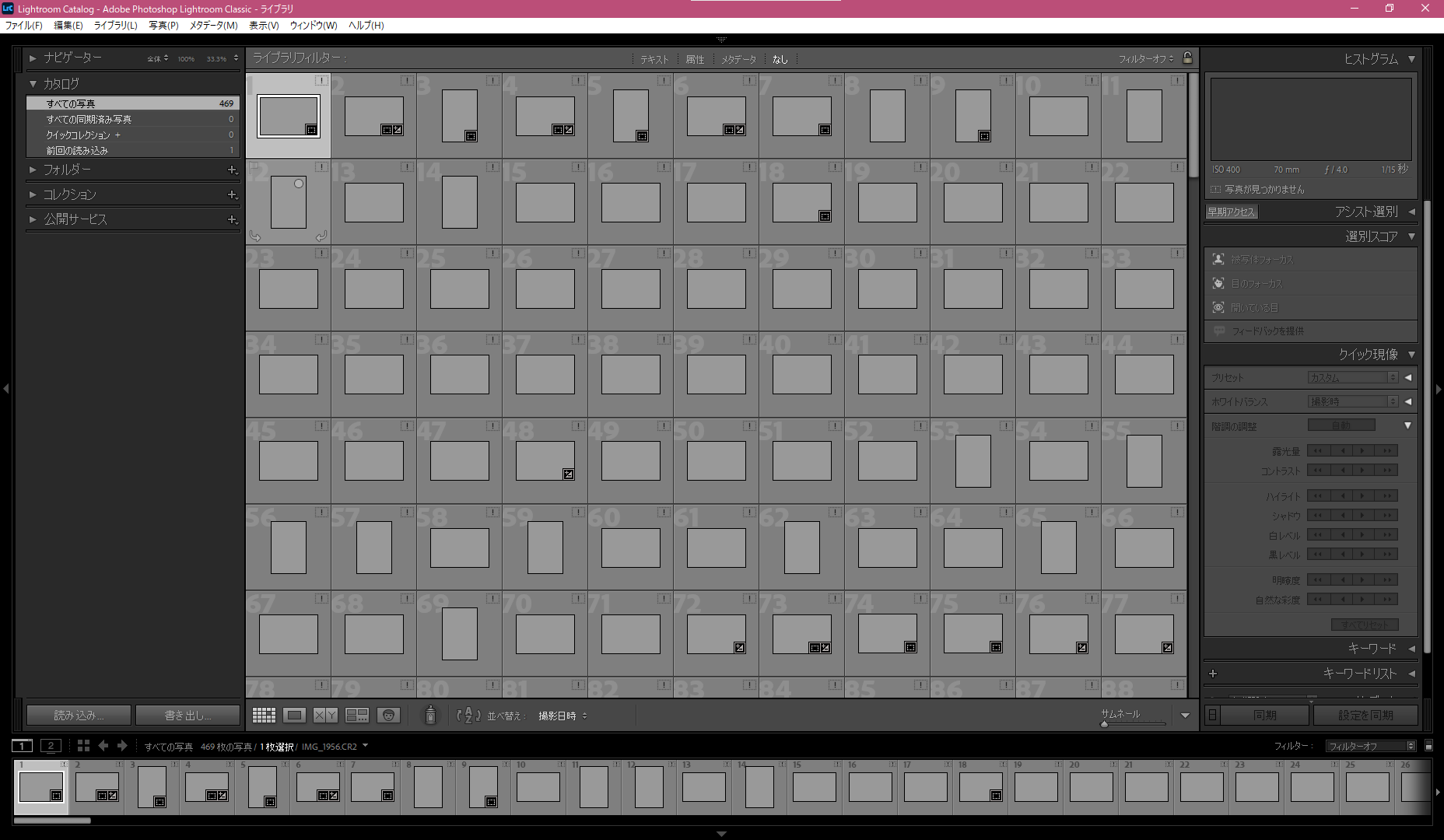
Task: Click the 読み込み import button
Action: pos(79,715)
